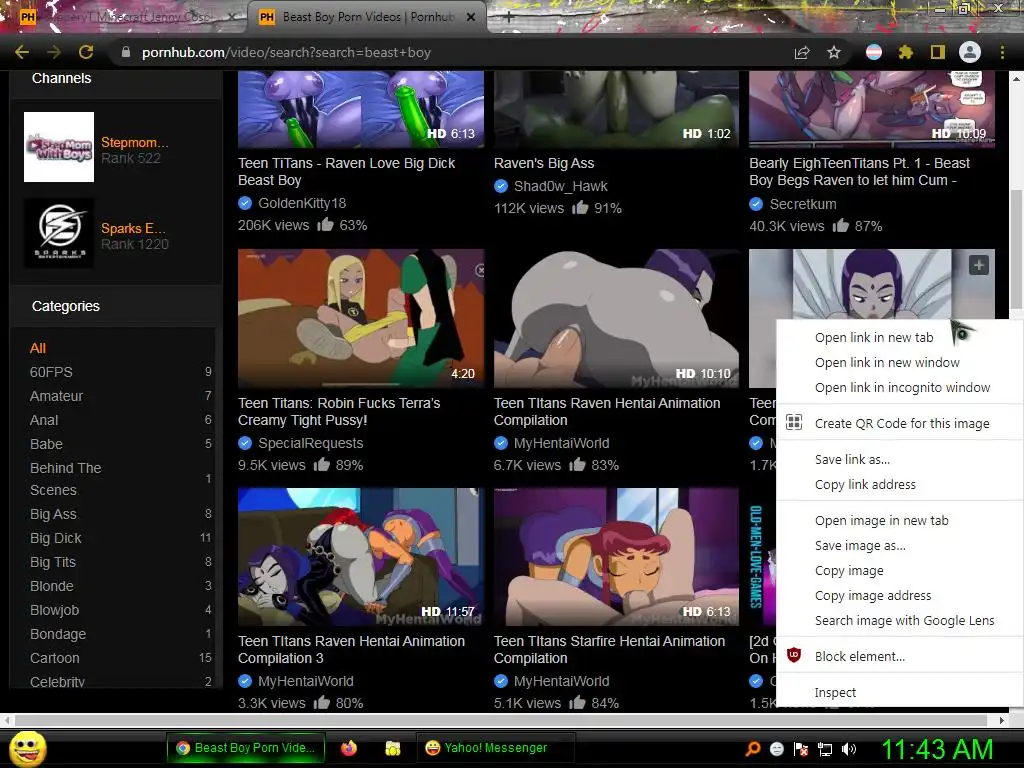Choose 'Open link in incognito window'

[902, 387]
